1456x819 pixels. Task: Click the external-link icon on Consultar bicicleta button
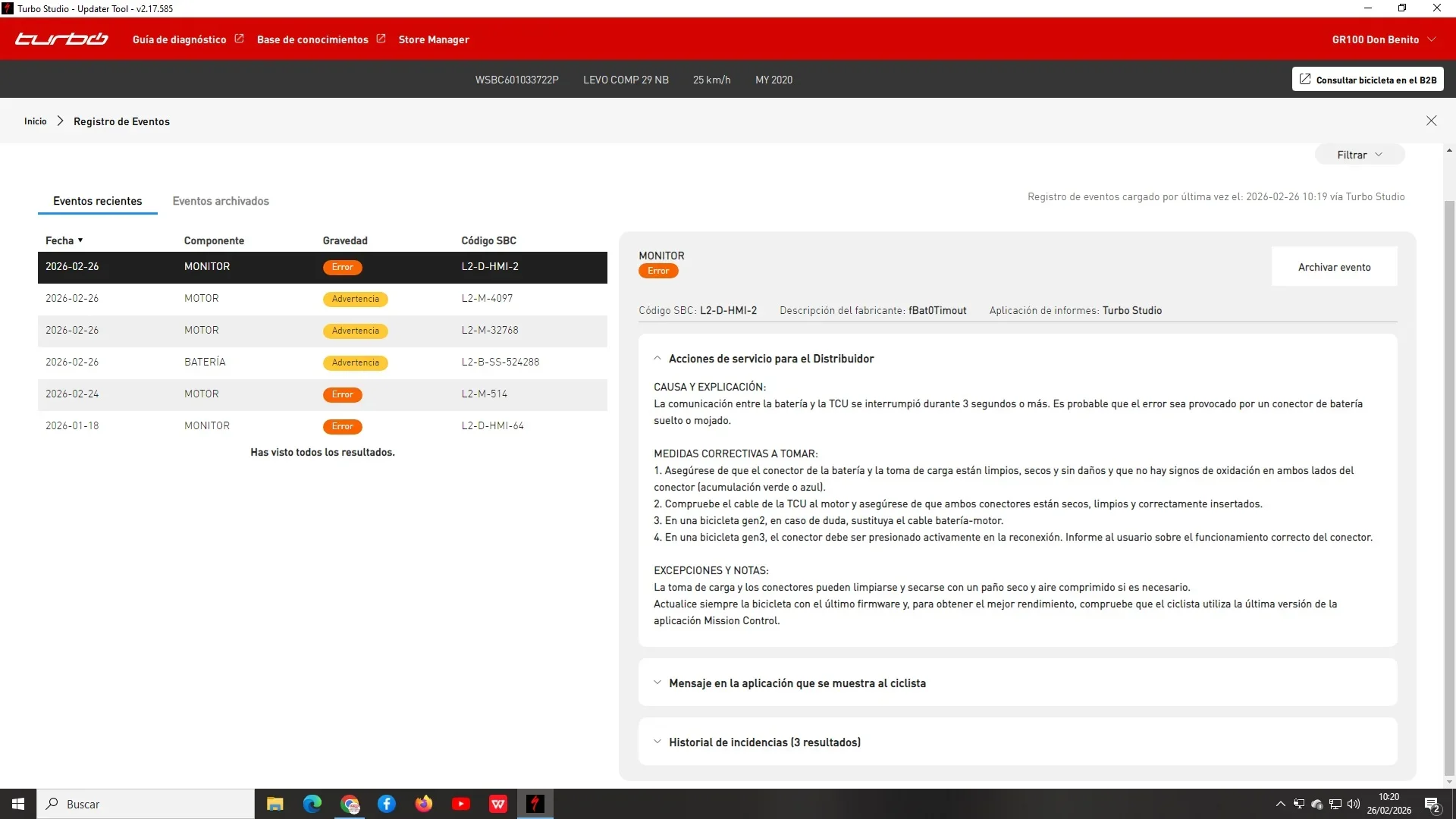[1305, 79]
